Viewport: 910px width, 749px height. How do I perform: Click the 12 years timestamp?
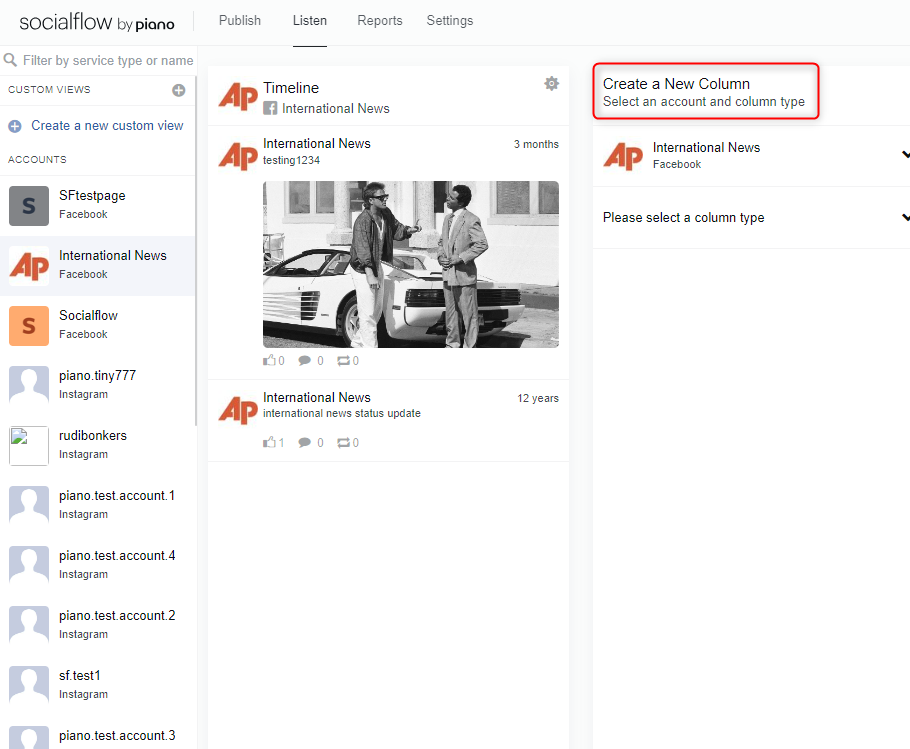click(x=538, y=399)
